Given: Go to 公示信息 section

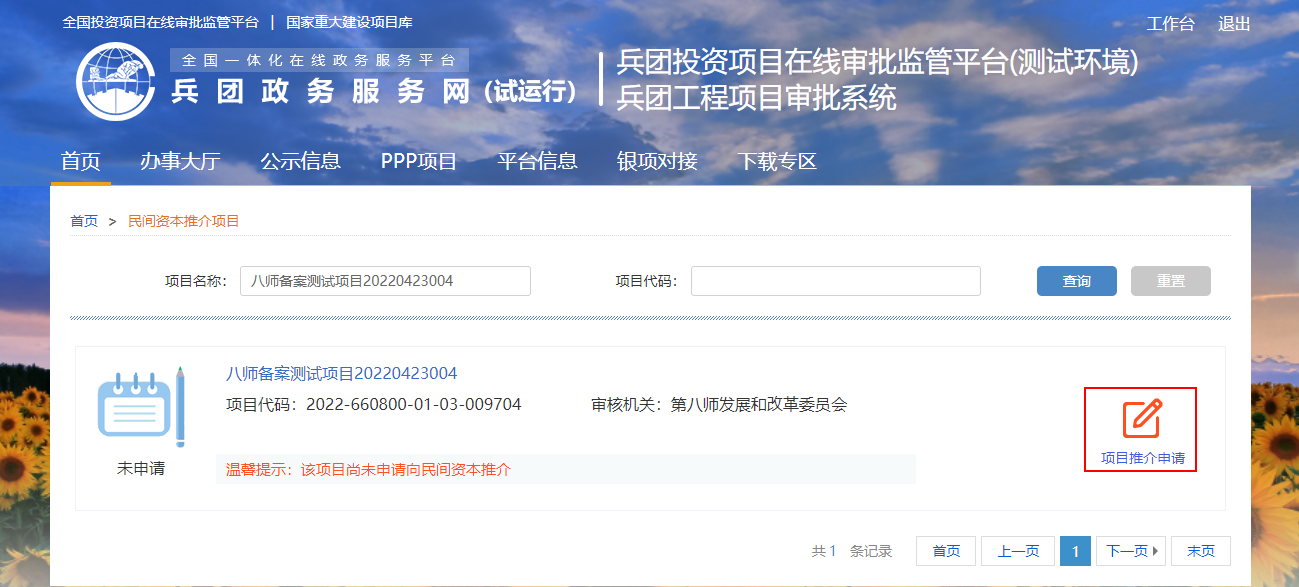Looking at the screenshot, I should pyautogui.click(x=300, y=161).
